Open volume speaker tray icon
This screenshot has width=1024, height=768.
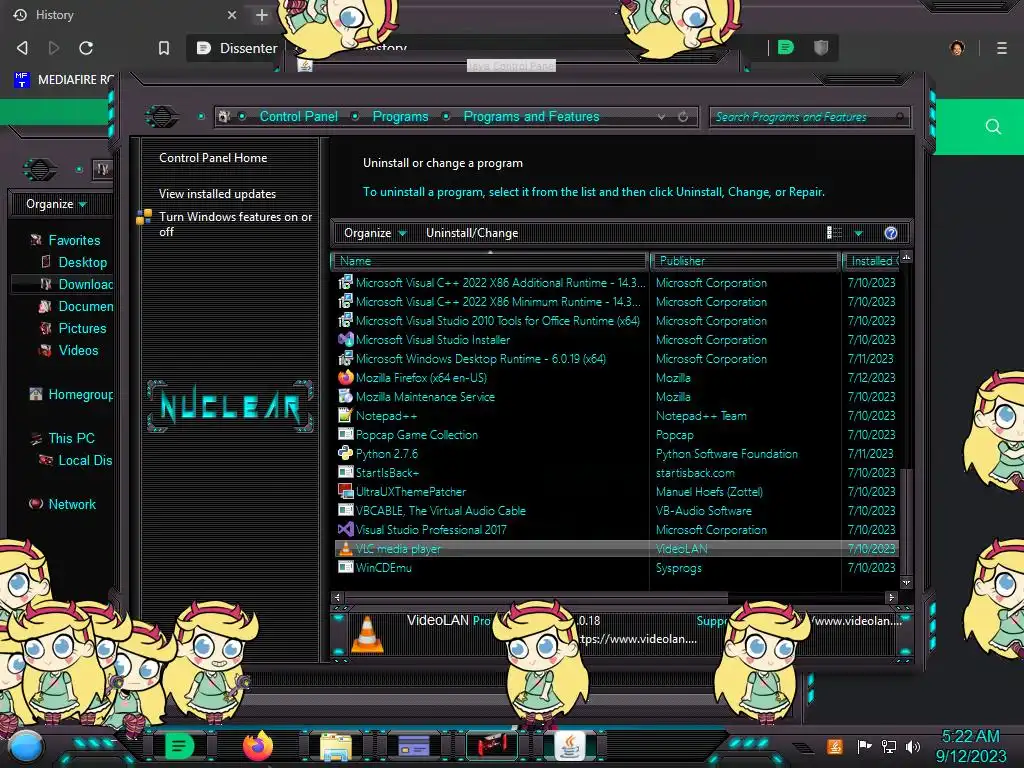click(x=912, y=746)
